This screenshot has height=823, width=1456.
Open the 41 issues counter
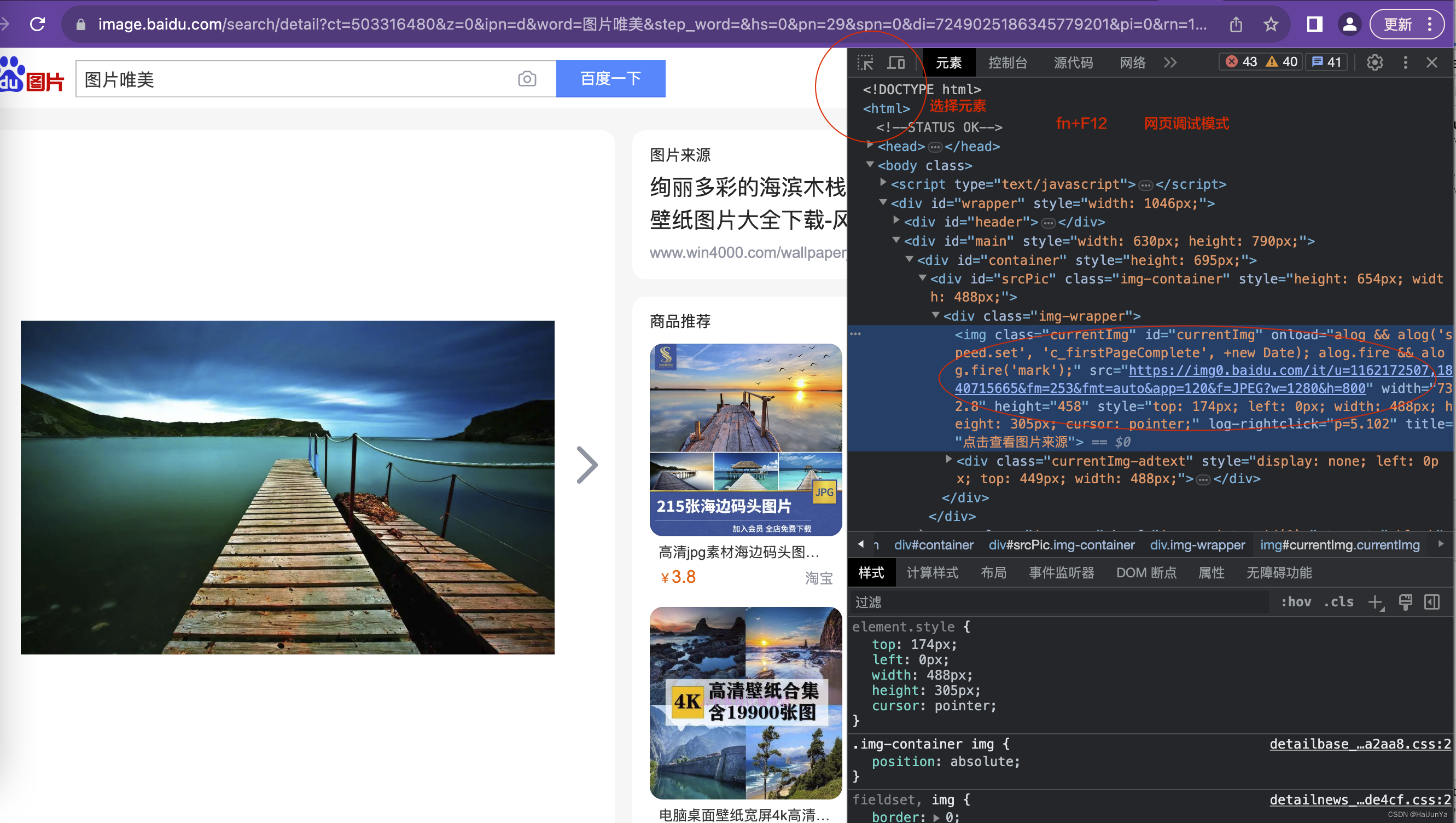1326,62
